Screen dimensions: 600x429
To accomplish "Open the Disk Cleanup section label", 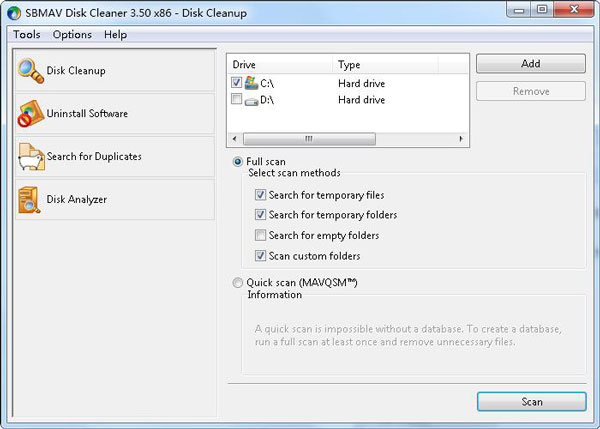I will click(x=76, y=71).
